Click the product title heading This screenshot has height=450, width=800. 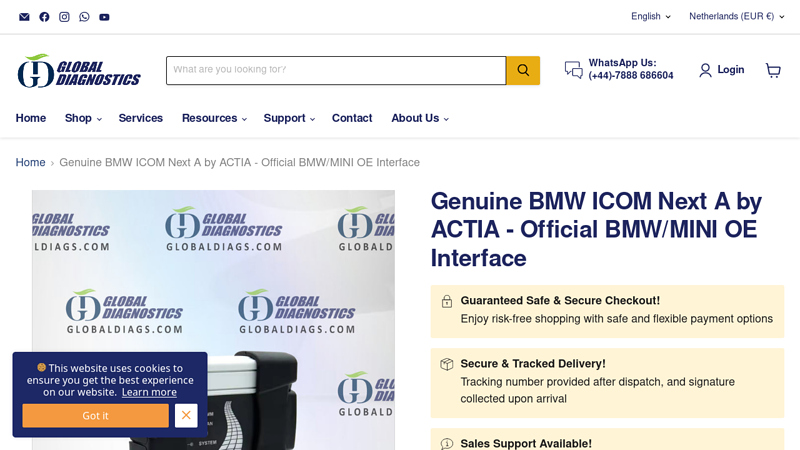coord(596,230)
